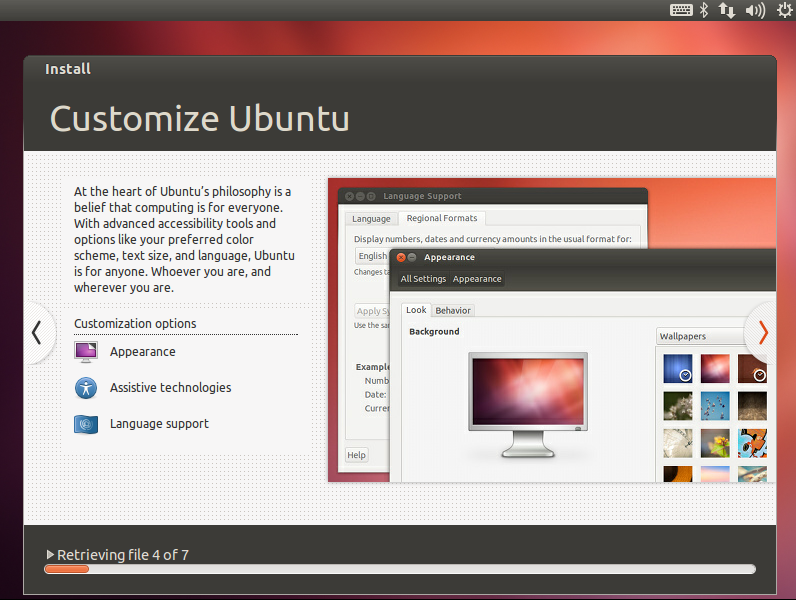Select the blue wallpaper with clock badge
The height and width of the screenshot is (600, 796).
tap(678, 369)
